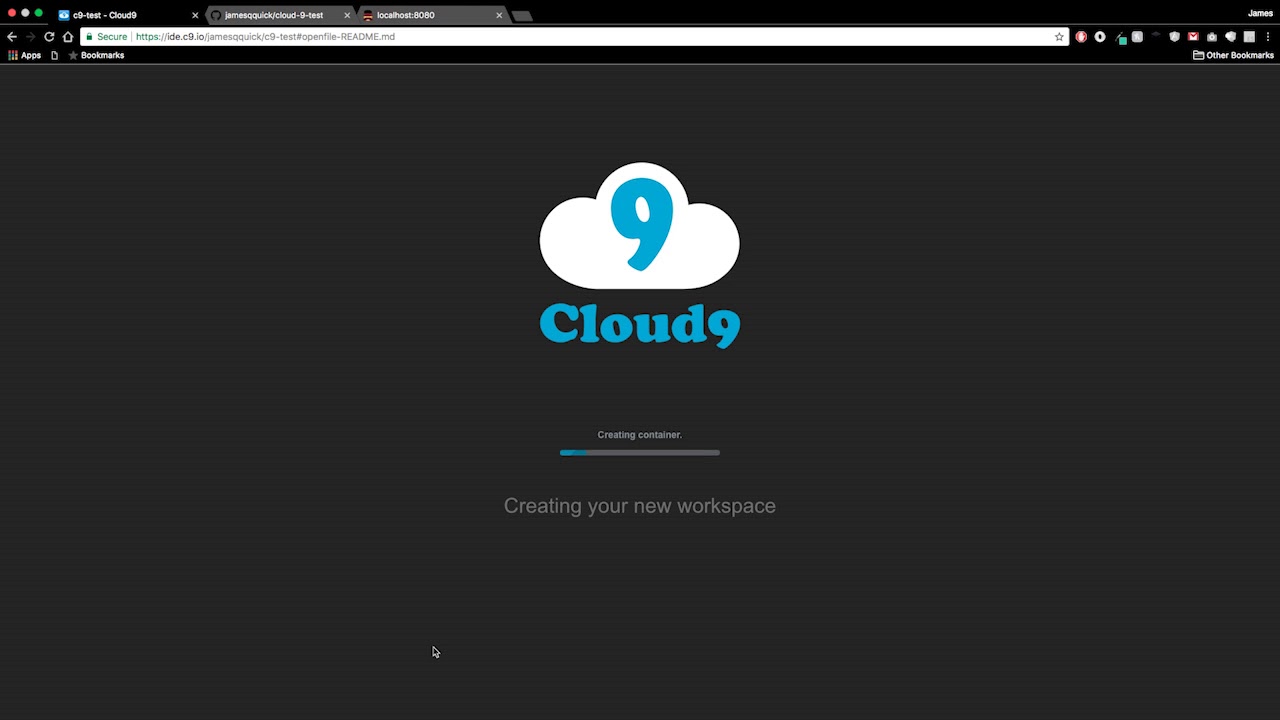
Task: Open the Other Bookmarks folder
Action: (x=1233, y=56)
